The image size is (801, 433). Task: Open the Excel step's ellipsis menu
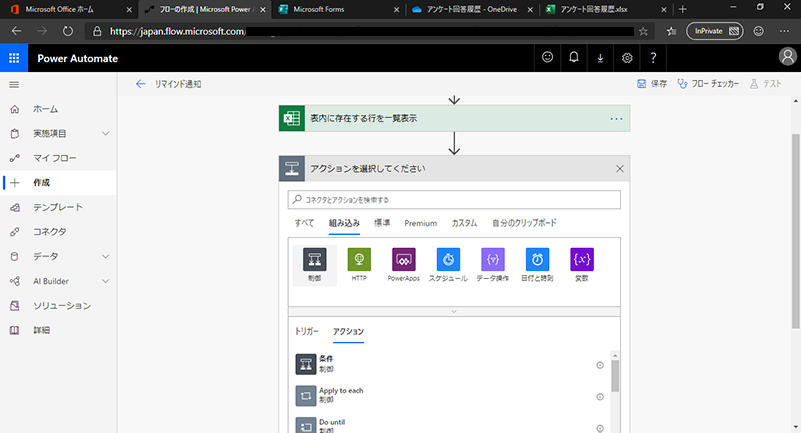[x=616, y=119]
